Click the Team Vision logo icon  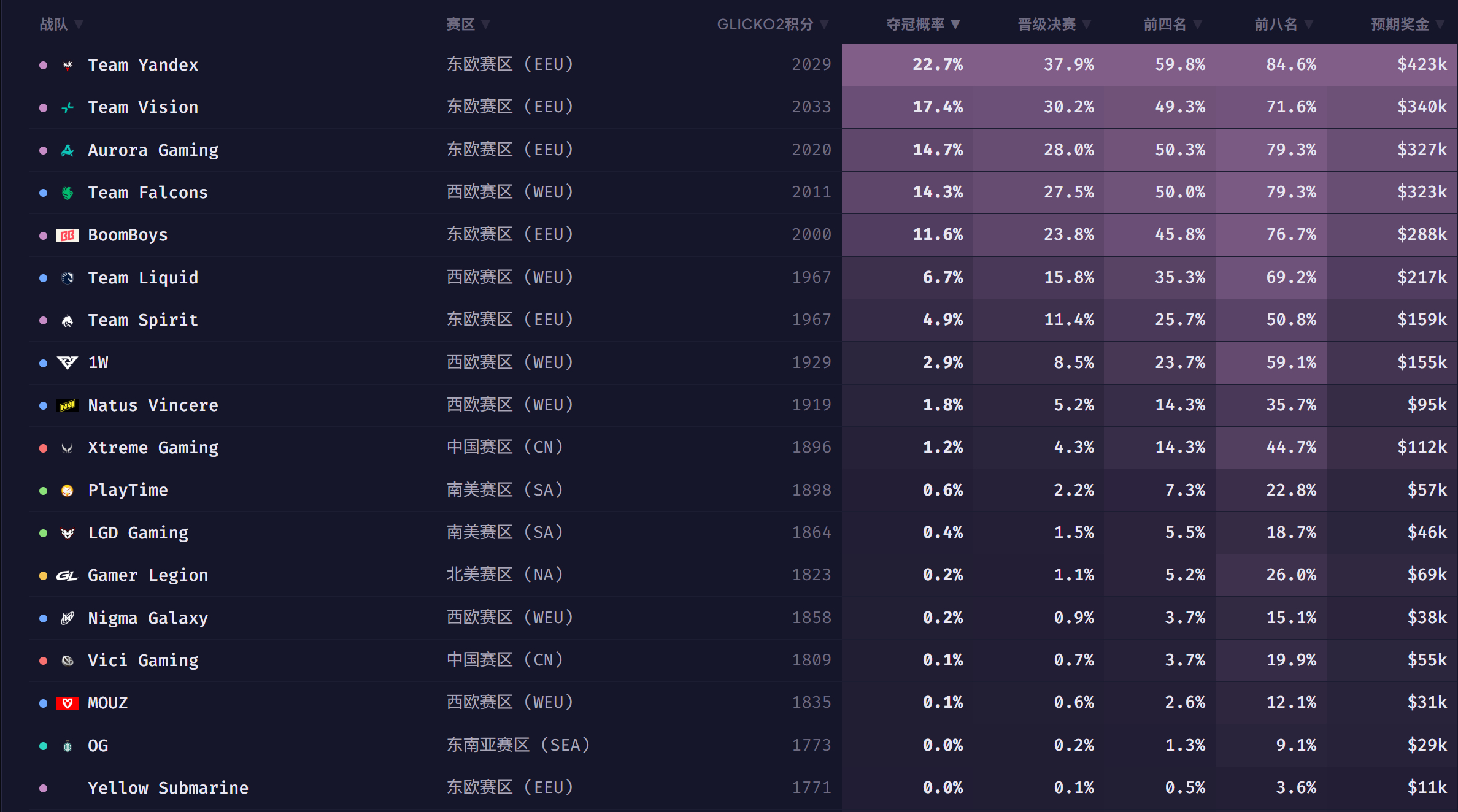(67, 108)
